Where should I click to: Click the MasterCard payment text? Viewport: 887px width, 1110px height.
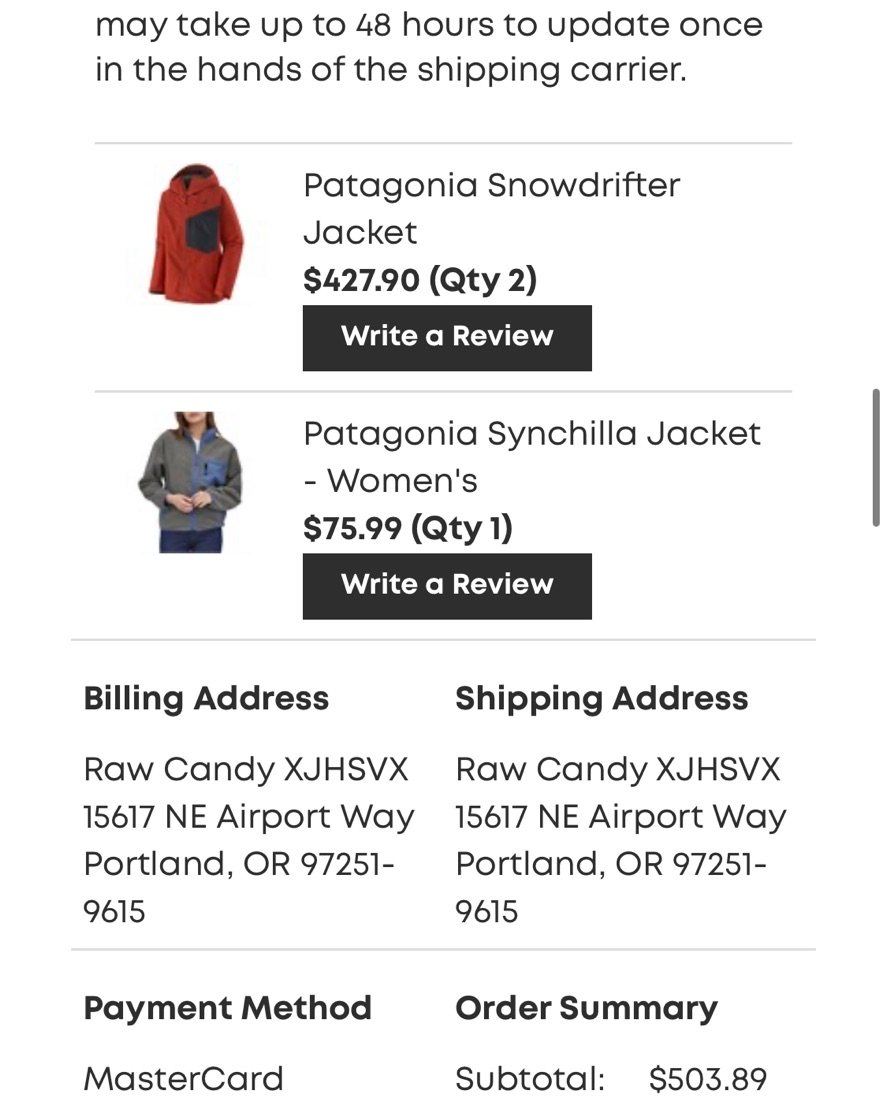(184, 1078)
